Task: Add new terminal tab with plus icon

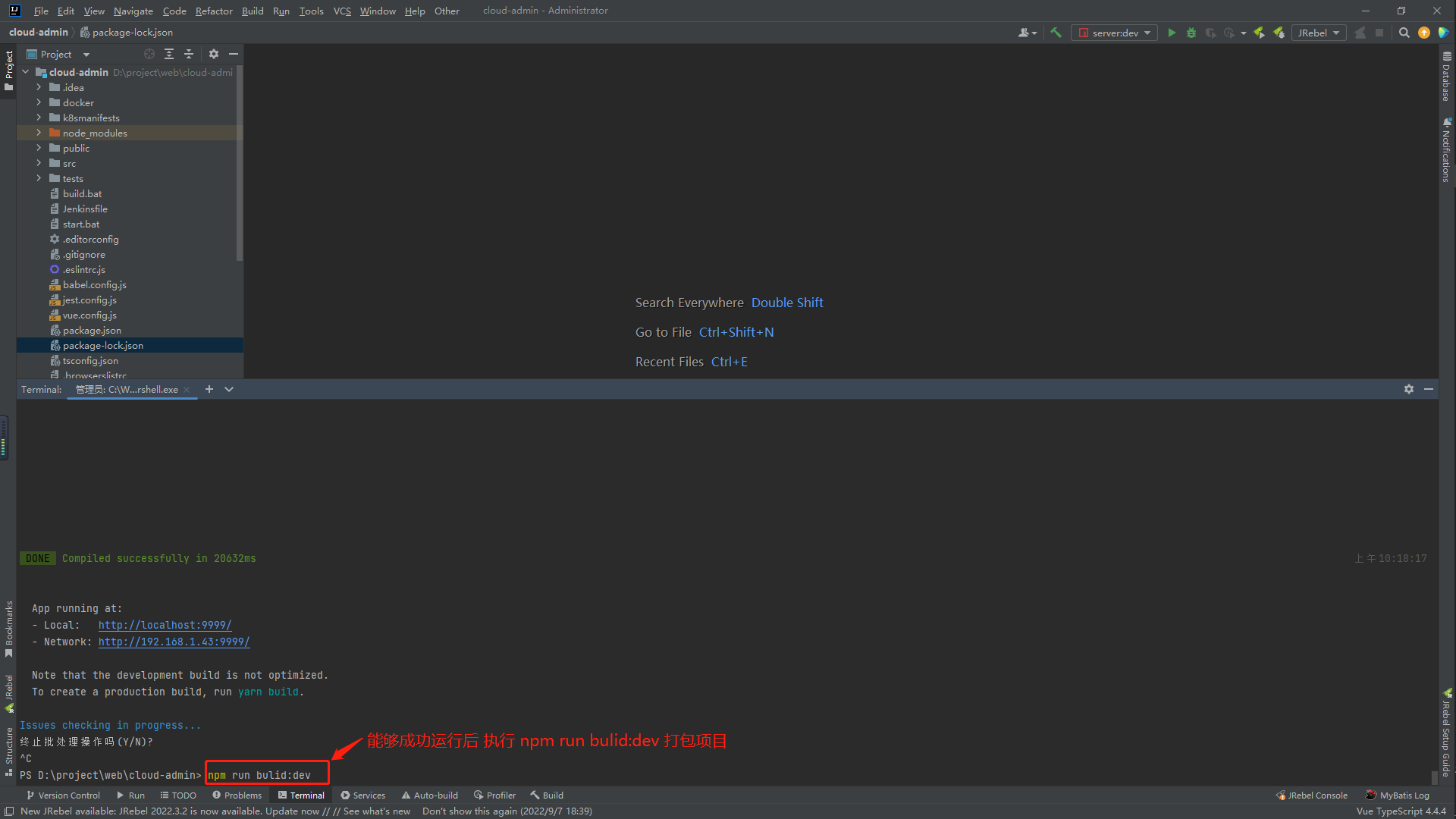Action: pos(209,389)
